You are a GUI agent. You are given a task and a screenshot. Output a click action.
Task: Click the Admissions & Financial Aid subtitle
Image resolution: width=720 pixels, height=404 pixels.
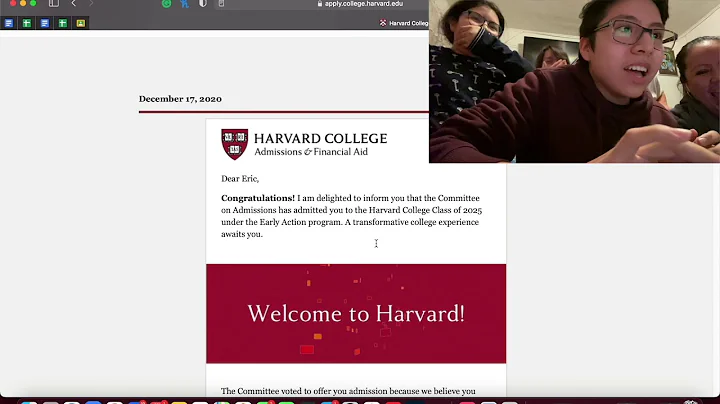[311, 152]
